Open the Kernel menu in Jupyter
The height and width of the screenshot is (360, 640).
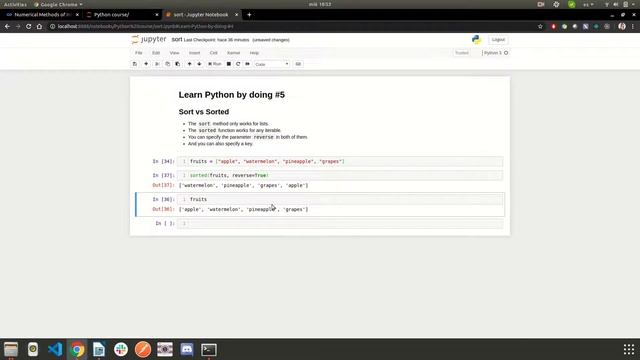point(233,53)
